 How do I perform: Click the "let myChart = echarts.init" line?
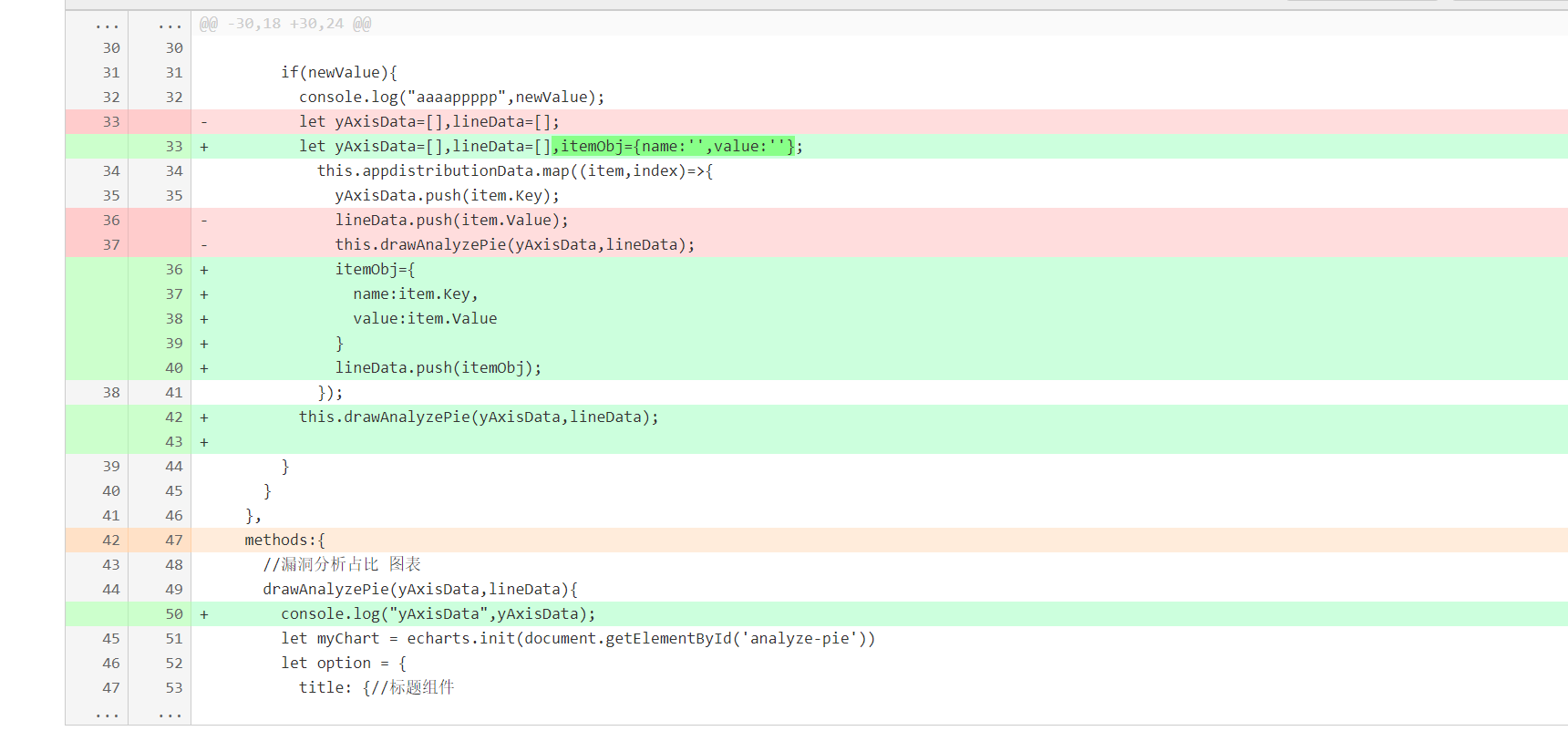[x=578, y=638]
